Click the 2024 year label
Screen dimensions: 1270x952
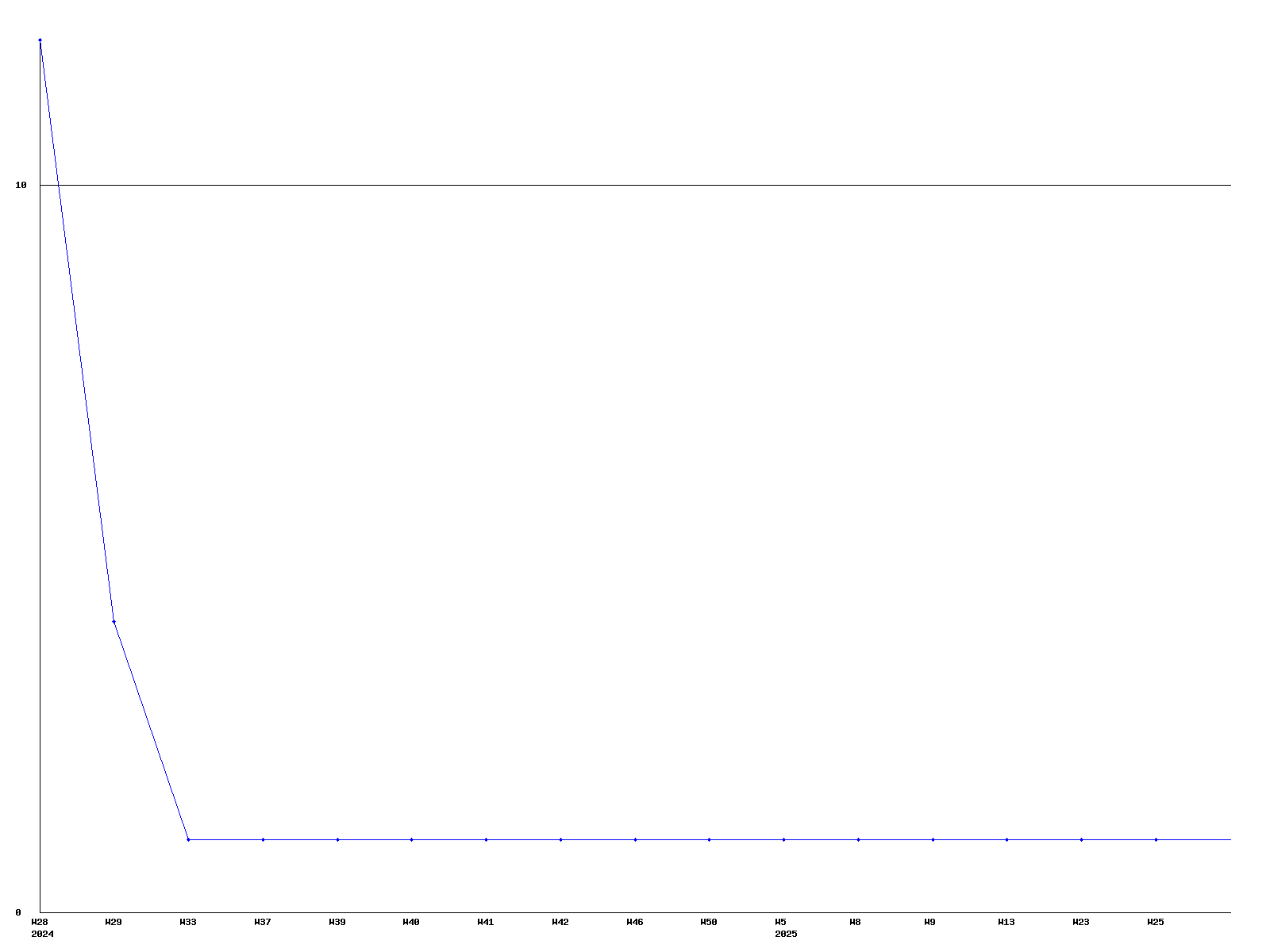(43, 934)
